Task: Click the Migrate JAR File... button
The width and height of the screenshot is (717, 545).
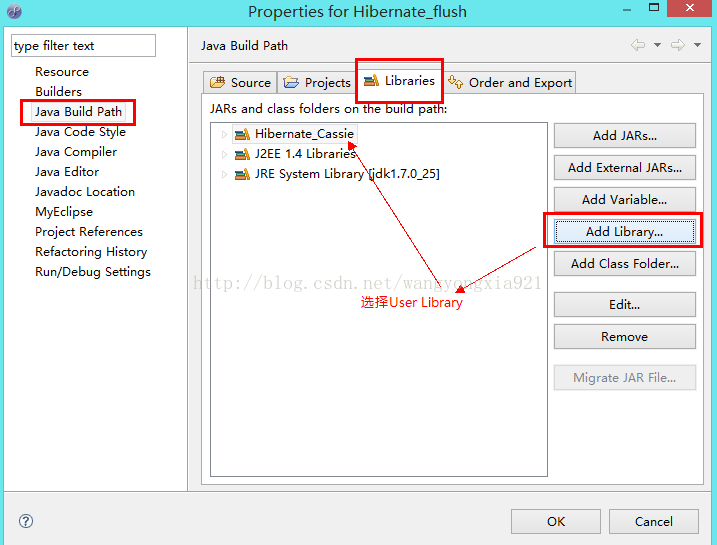Action: click(x=625, y=378)
